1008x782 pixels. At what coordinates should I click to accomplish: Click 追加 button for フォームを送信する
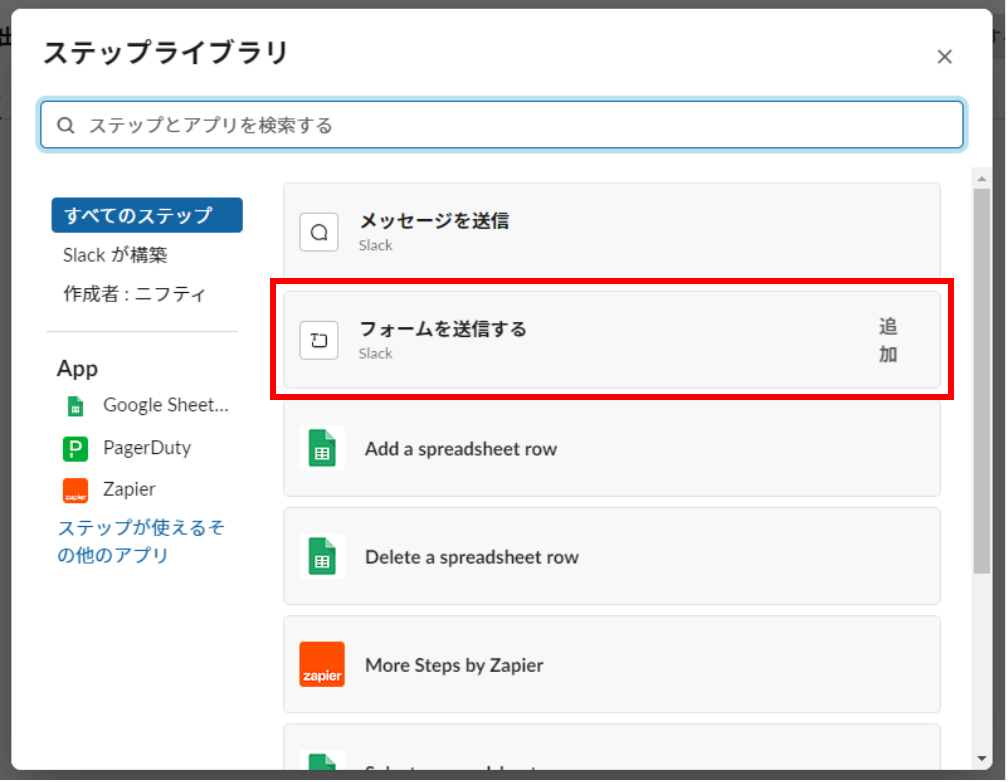888,340
